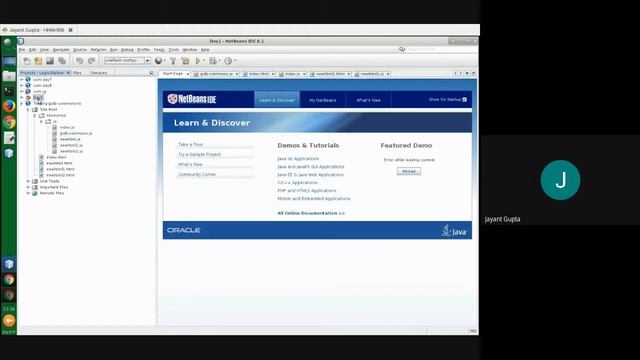Select the What's New start page tab

click(x=369, y=100)
